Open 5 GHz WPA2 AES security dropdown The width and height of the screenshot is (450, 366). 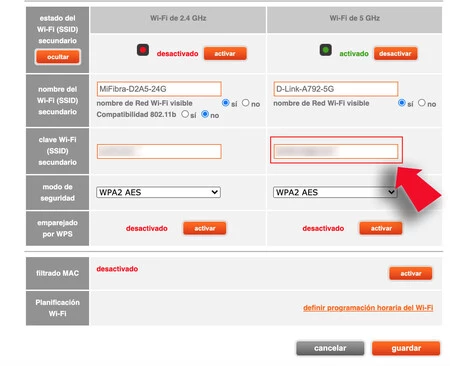point(335,192)
